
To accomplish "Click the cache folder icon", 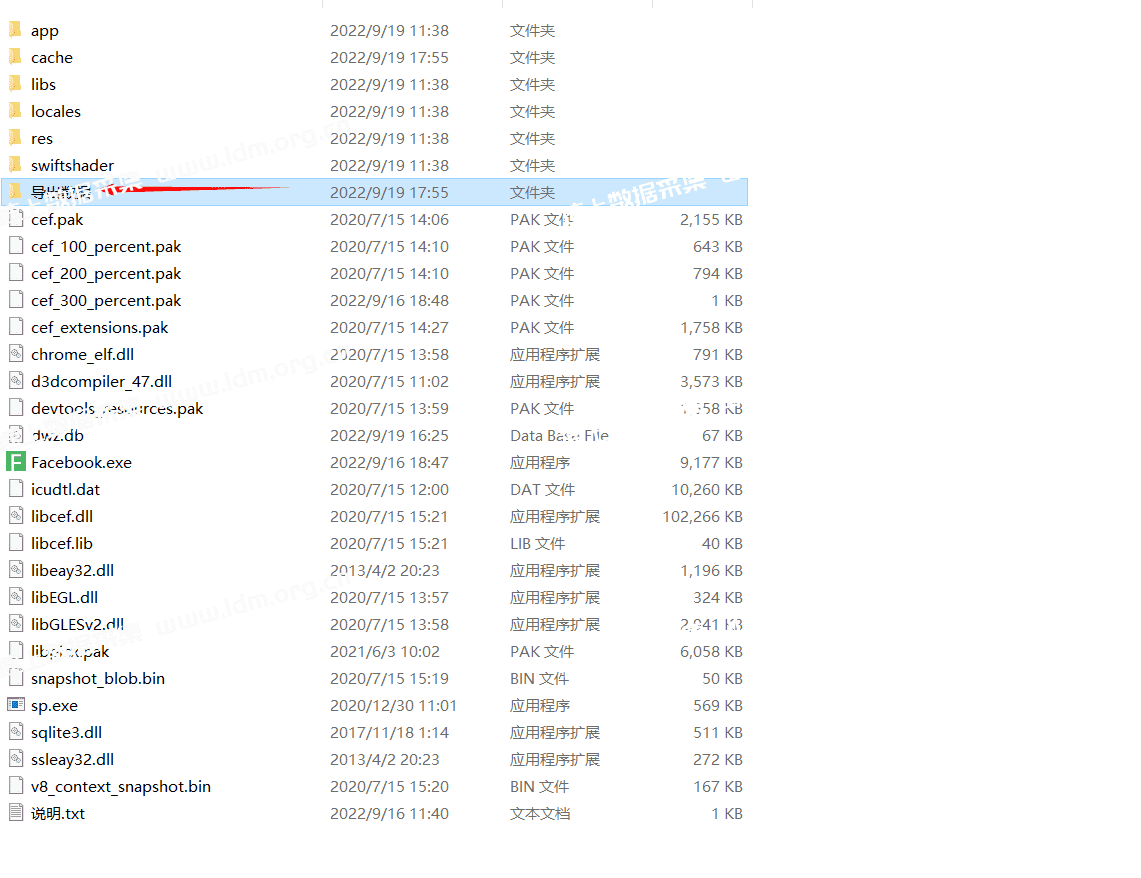I will [15, 57].
